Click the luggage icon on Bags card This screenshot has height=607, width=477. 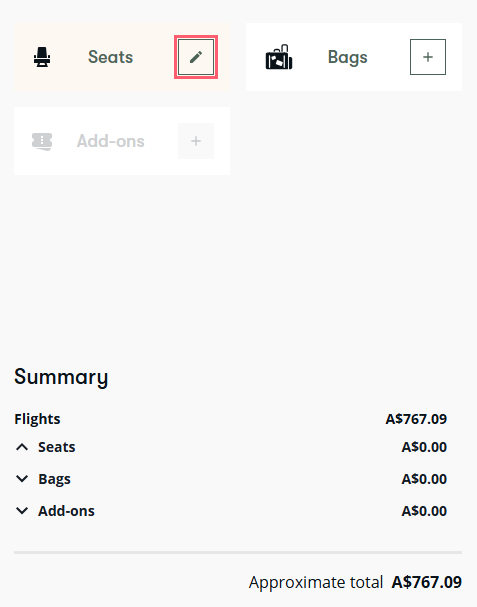click(x=279, y=57)
